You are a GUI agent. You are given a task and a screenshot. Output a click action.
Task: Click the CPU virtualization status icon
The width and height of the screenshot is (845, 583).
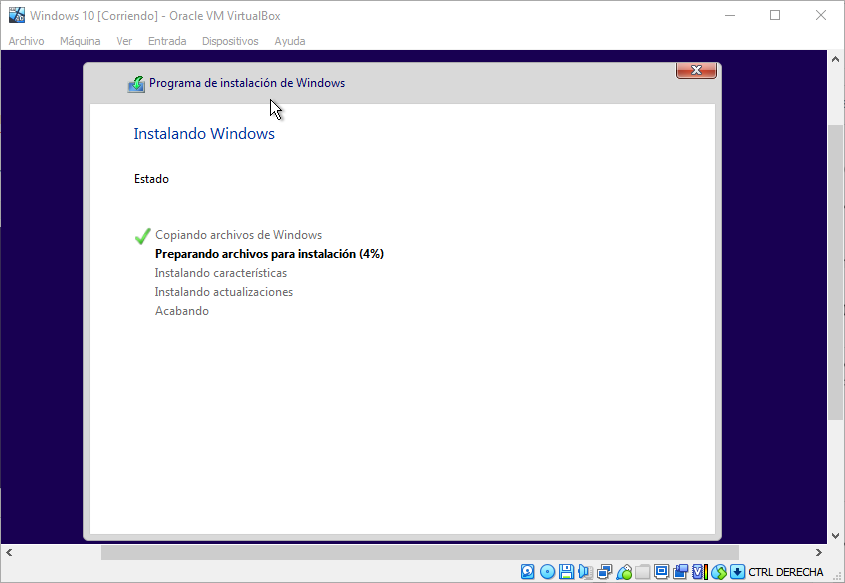pos(700,572)
